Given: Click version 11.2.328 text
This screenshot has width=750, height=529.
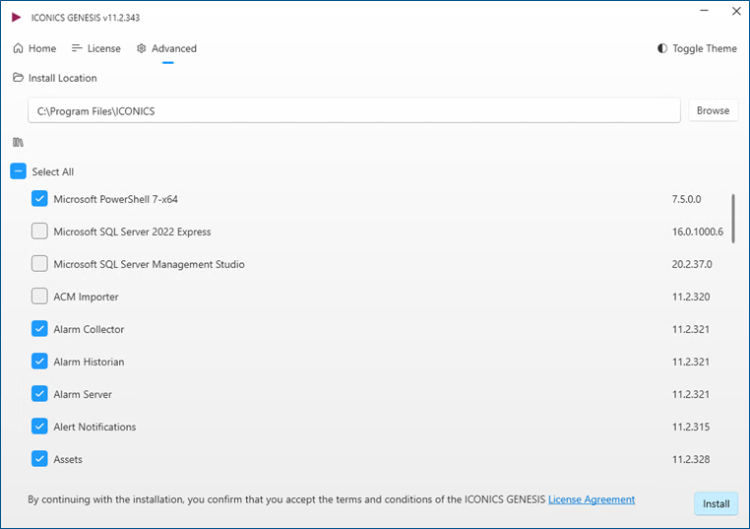Looking at the screenshot, I should point(691,459).
